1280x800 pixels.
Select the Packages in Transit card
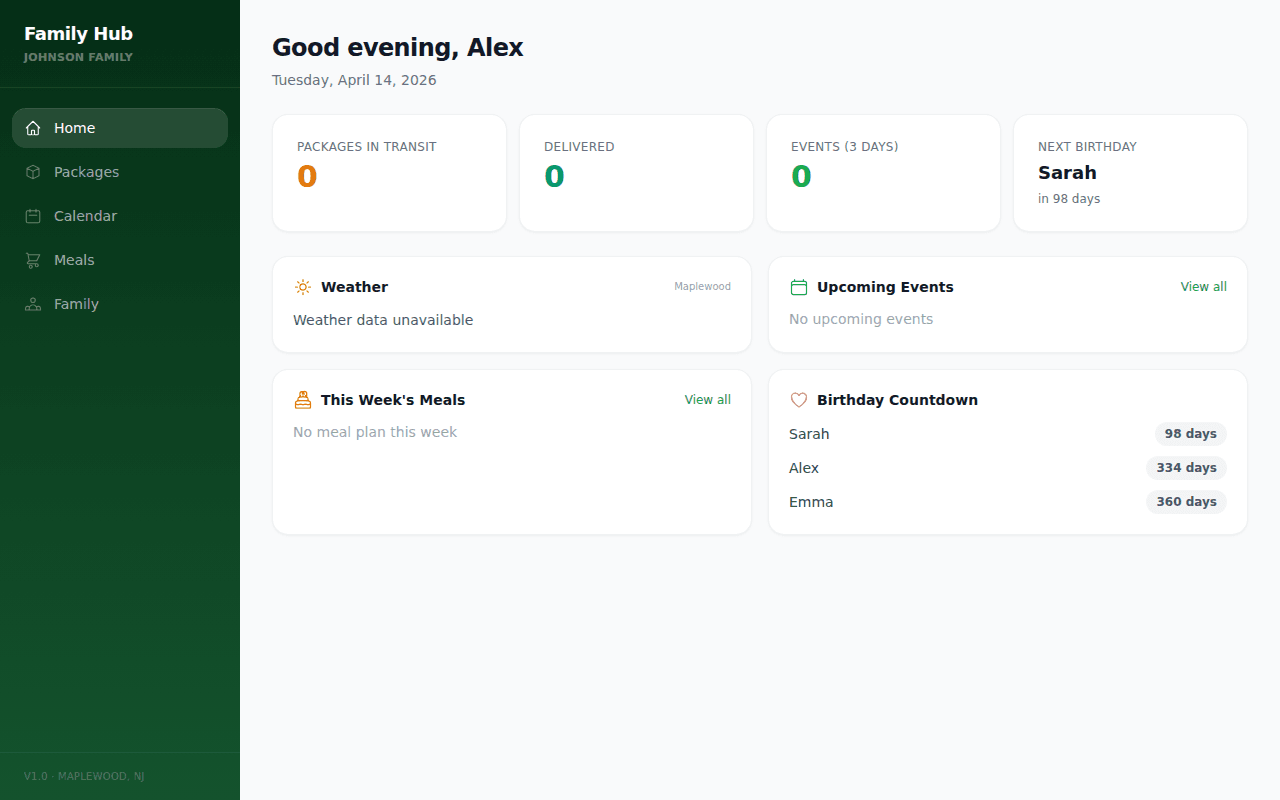[x=389, y=173]
